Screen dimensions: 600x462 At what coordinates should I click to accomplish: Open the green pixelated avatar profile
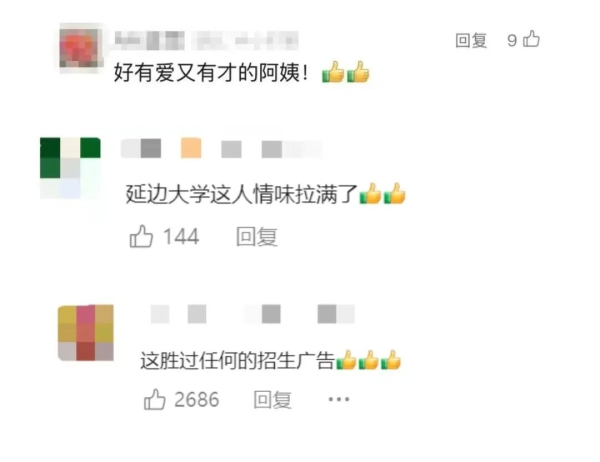coord(70,168)
